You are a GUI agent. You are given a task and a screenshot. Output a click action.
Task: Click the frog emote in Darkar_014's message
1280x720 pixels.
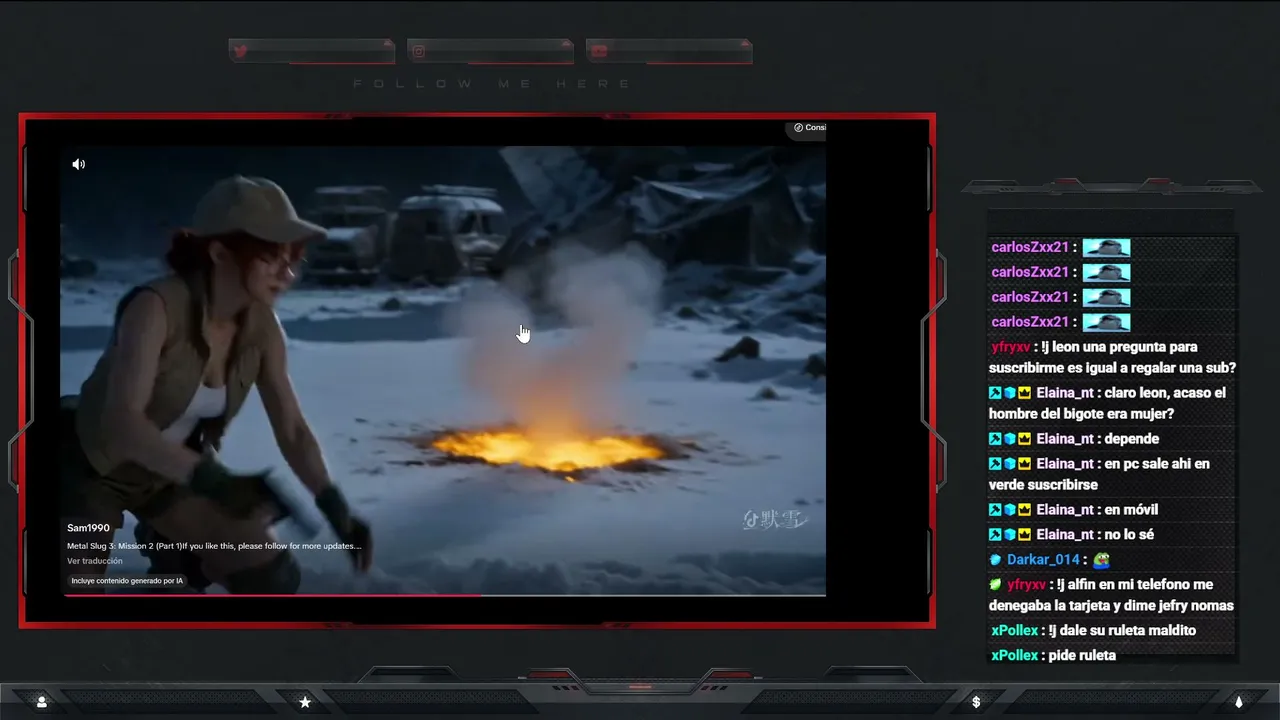[x=1101, y=560]
